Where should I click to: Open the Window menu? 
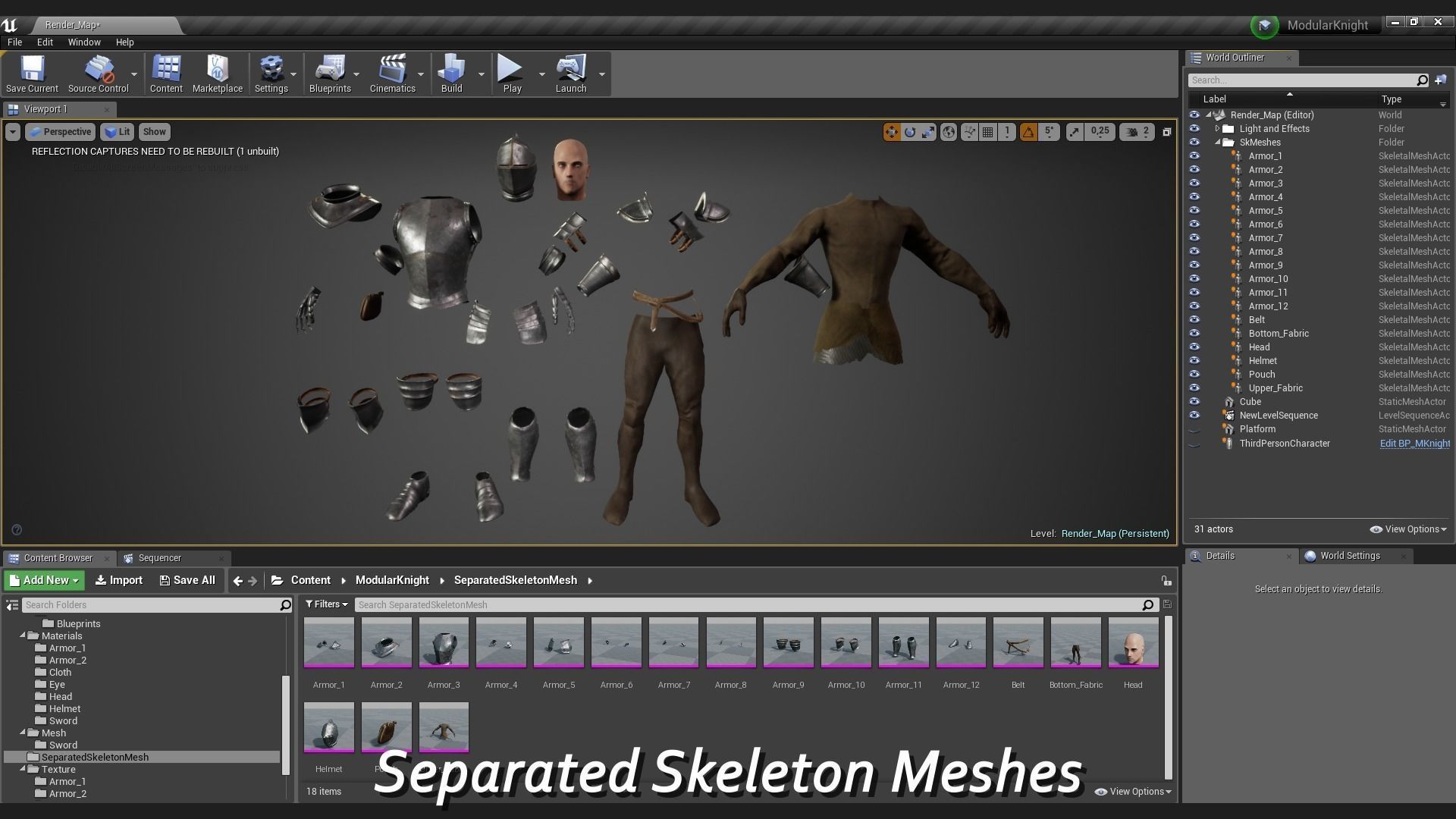pos(83,42)
